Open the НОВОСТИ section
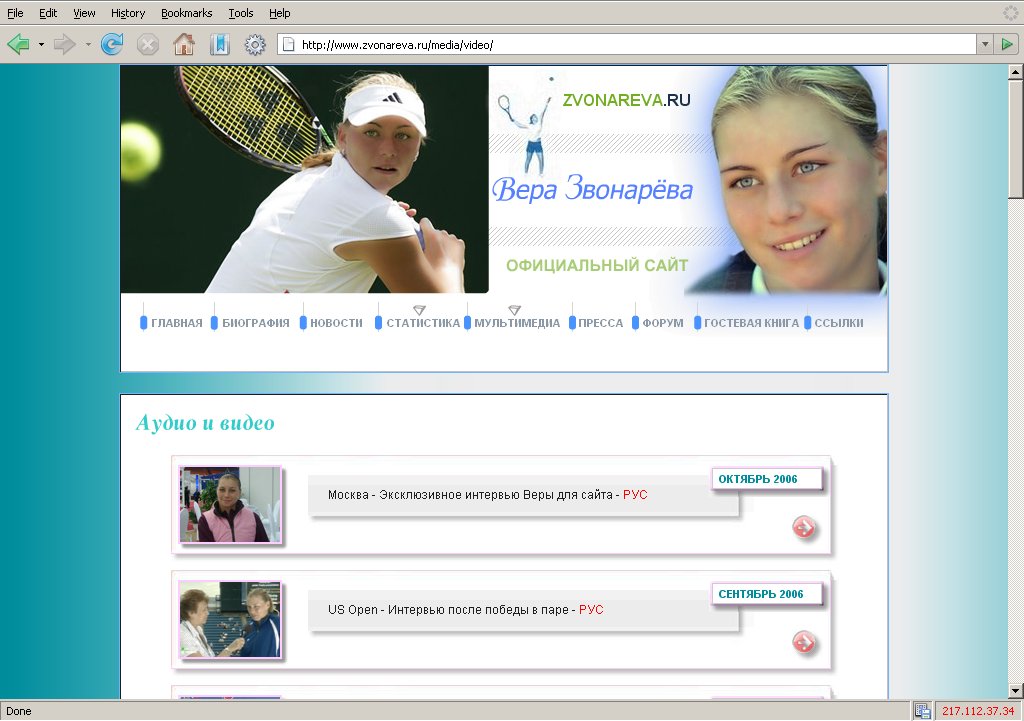This screenshot has height=721, width=1024. point(336,323)
